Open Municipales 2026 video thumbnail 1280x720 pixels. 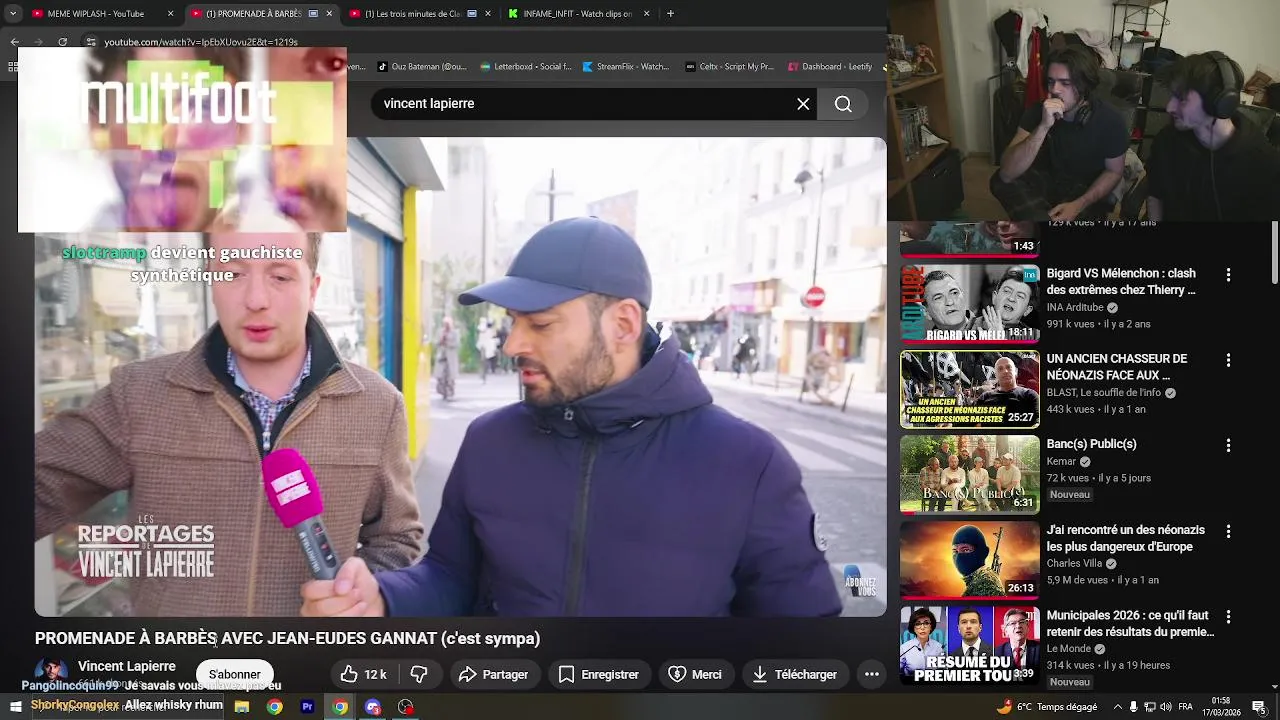point(970,645)
